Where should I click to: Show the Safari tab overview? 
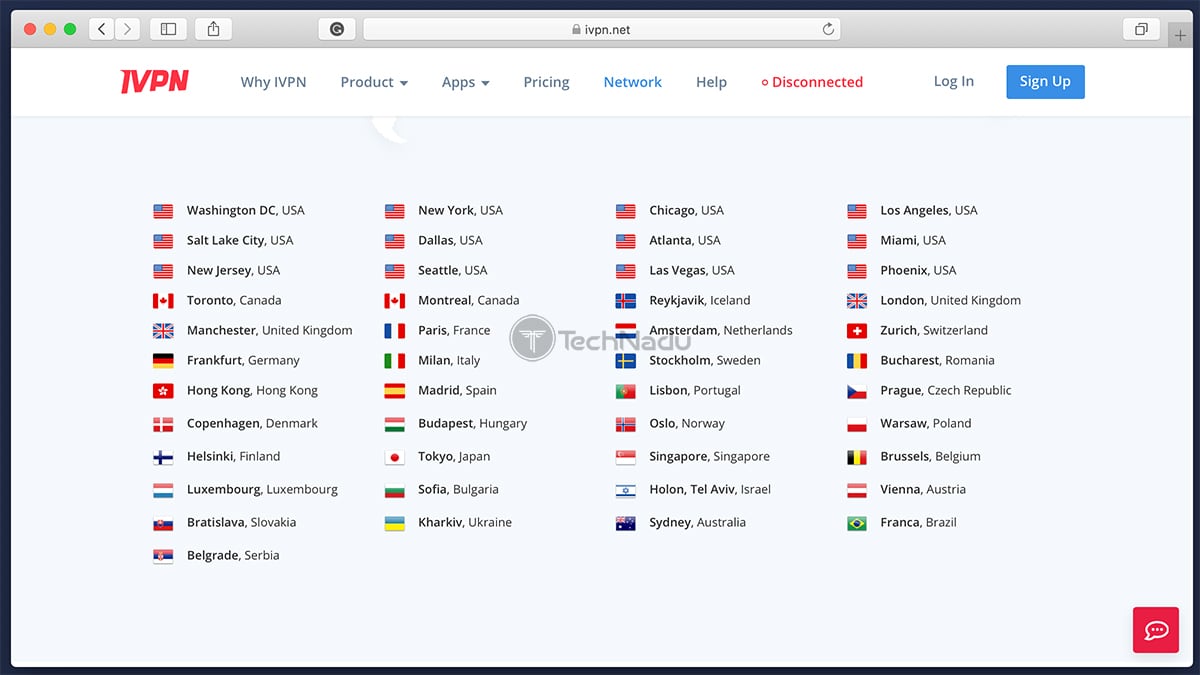pyautogui.click(x=1141, y=29)
